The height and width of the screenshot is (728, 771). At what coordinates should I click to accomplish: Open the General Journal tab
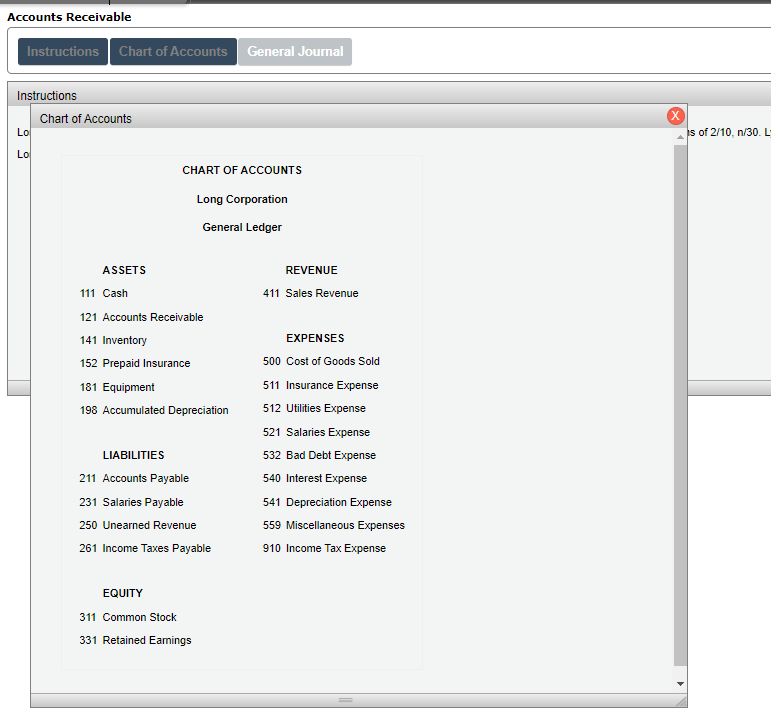coord(295,52)
